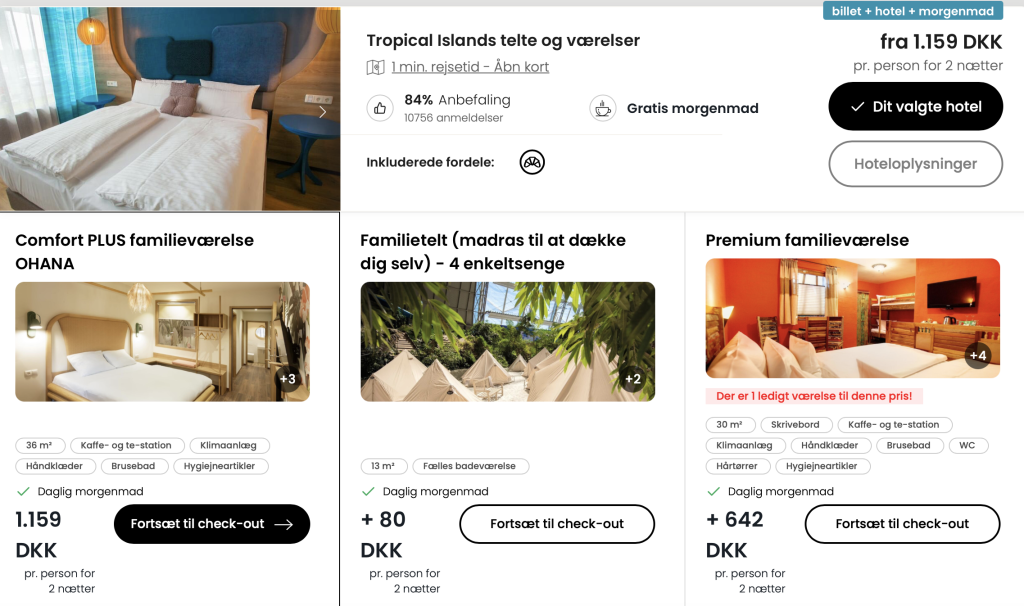Click the croissant included-benefits icon
The image size is (1024, 606).
coord(532,162)
